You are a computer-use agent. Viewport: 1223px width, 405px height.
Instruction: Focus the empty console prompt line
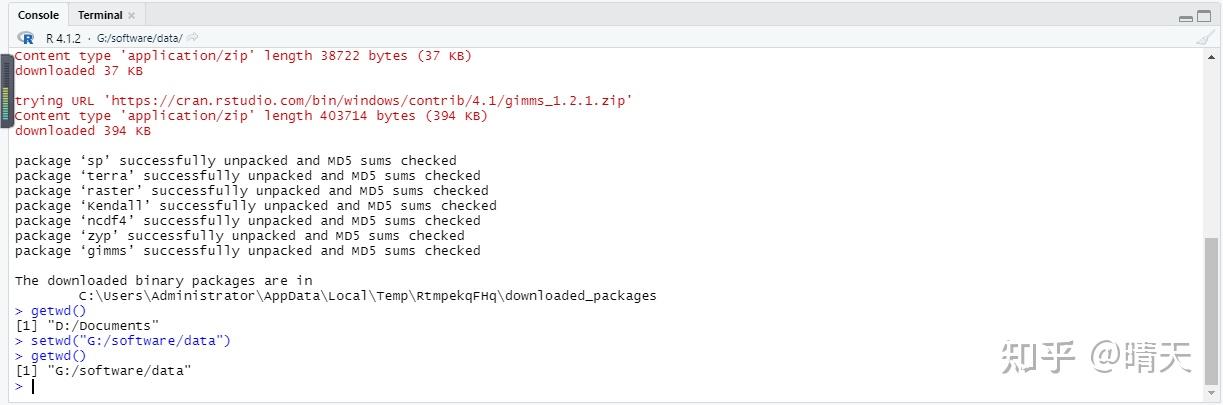pos(300,386)
